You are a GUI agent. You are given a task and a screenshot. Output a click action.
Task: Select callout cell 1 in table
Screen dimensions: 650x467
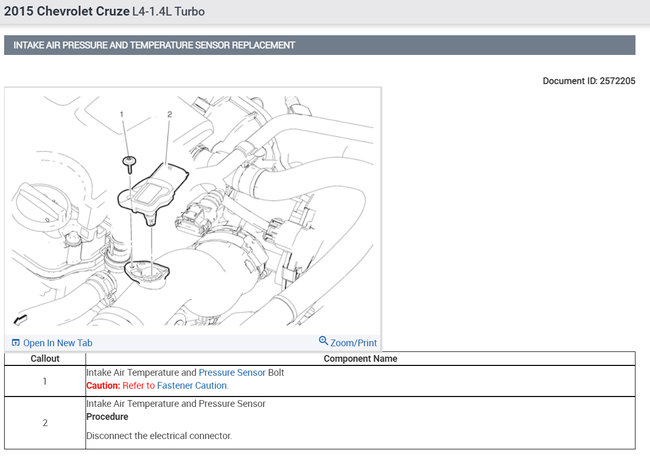45,381
